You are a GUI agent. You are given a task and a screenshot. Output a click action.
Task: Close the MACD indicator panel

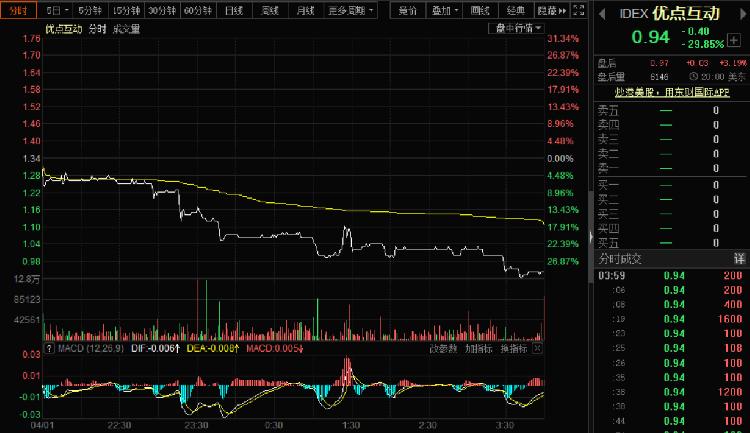click(x=537, y=348)
